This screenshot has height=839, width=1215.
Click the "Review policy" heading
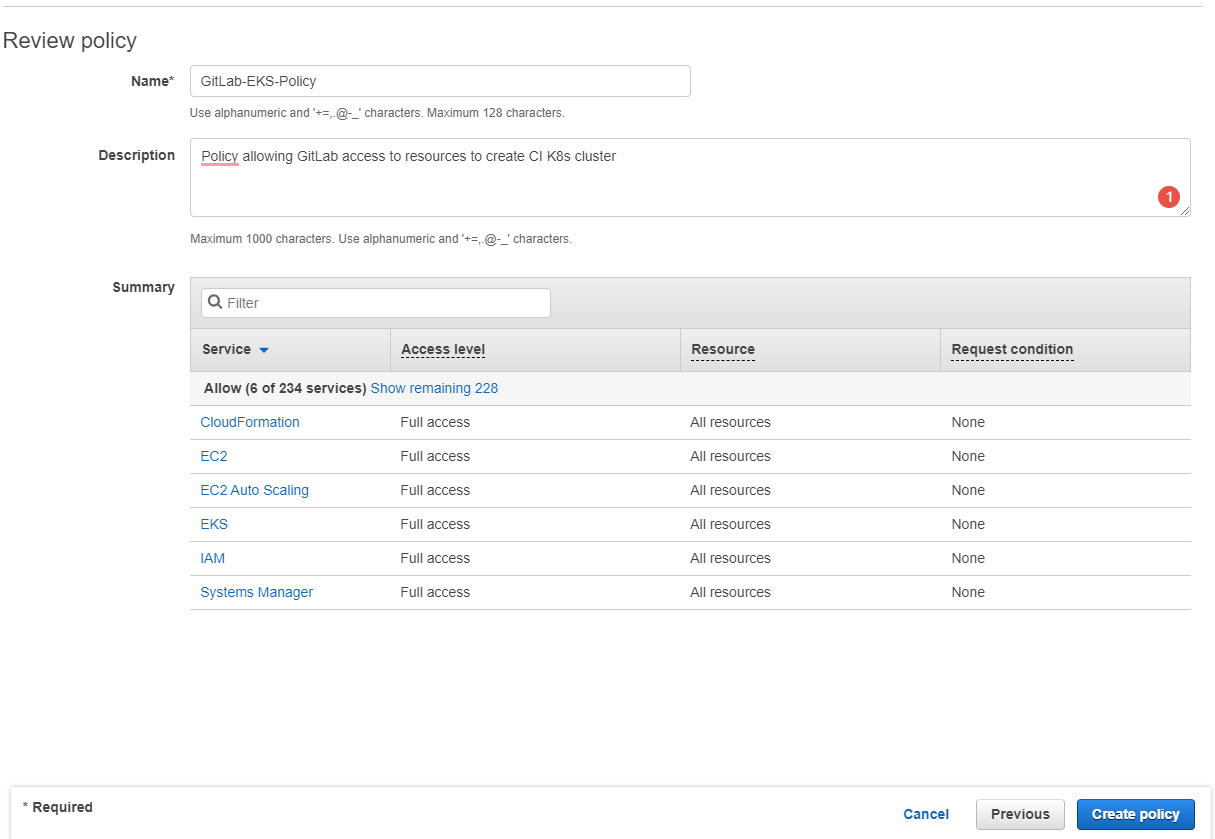70,40
